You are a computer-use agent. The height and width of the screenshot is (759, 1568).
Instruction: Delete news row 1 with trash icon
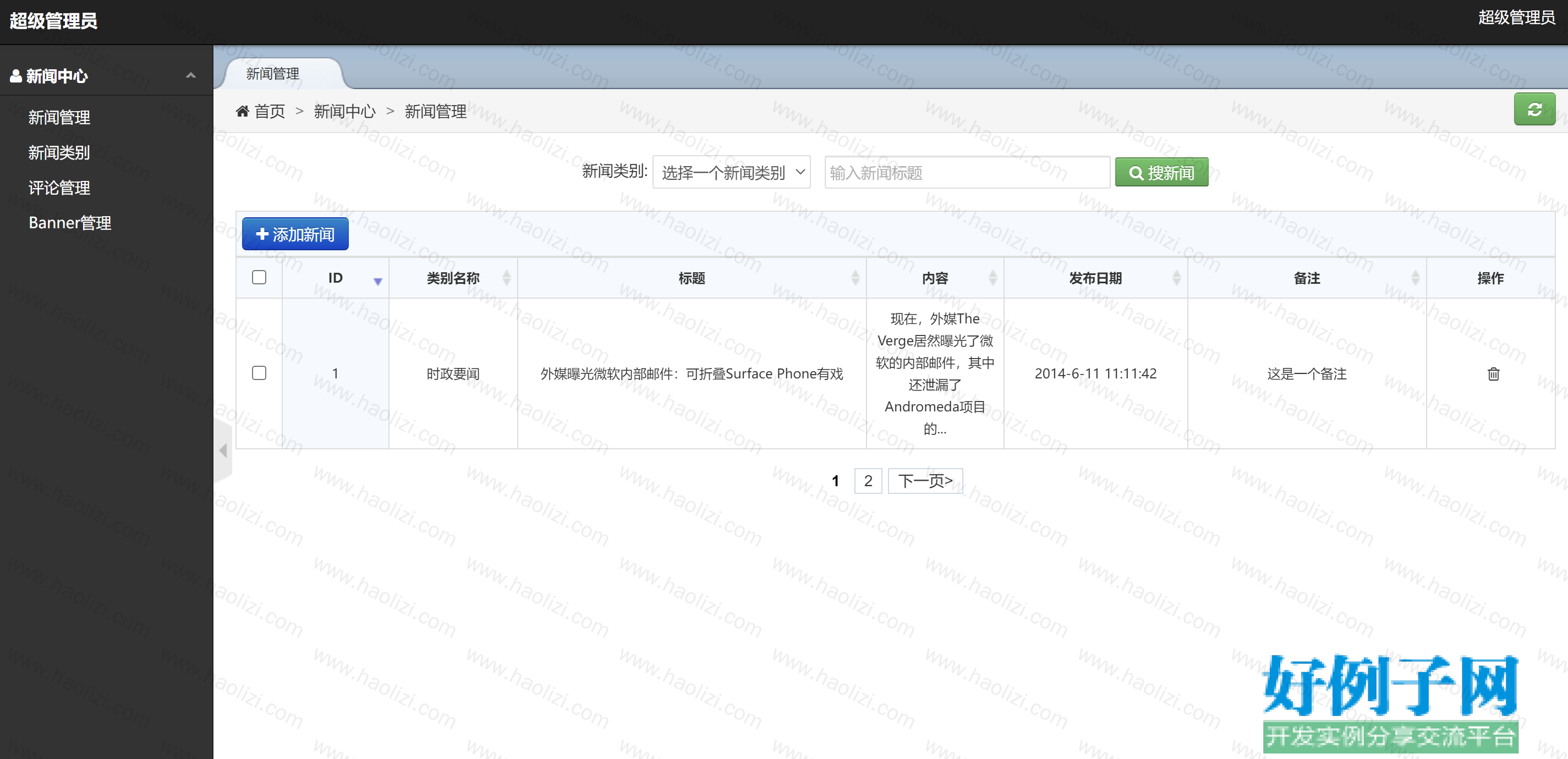click(1493, 373)
